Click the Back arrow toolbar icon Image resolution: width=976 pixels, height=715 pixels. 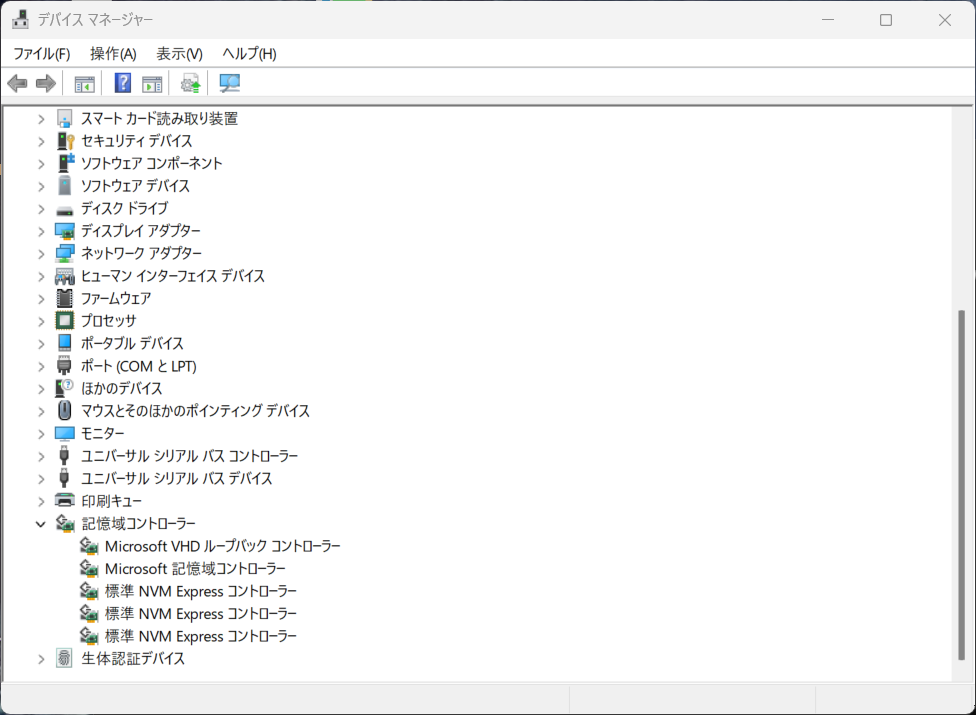[x=17, y=84]
